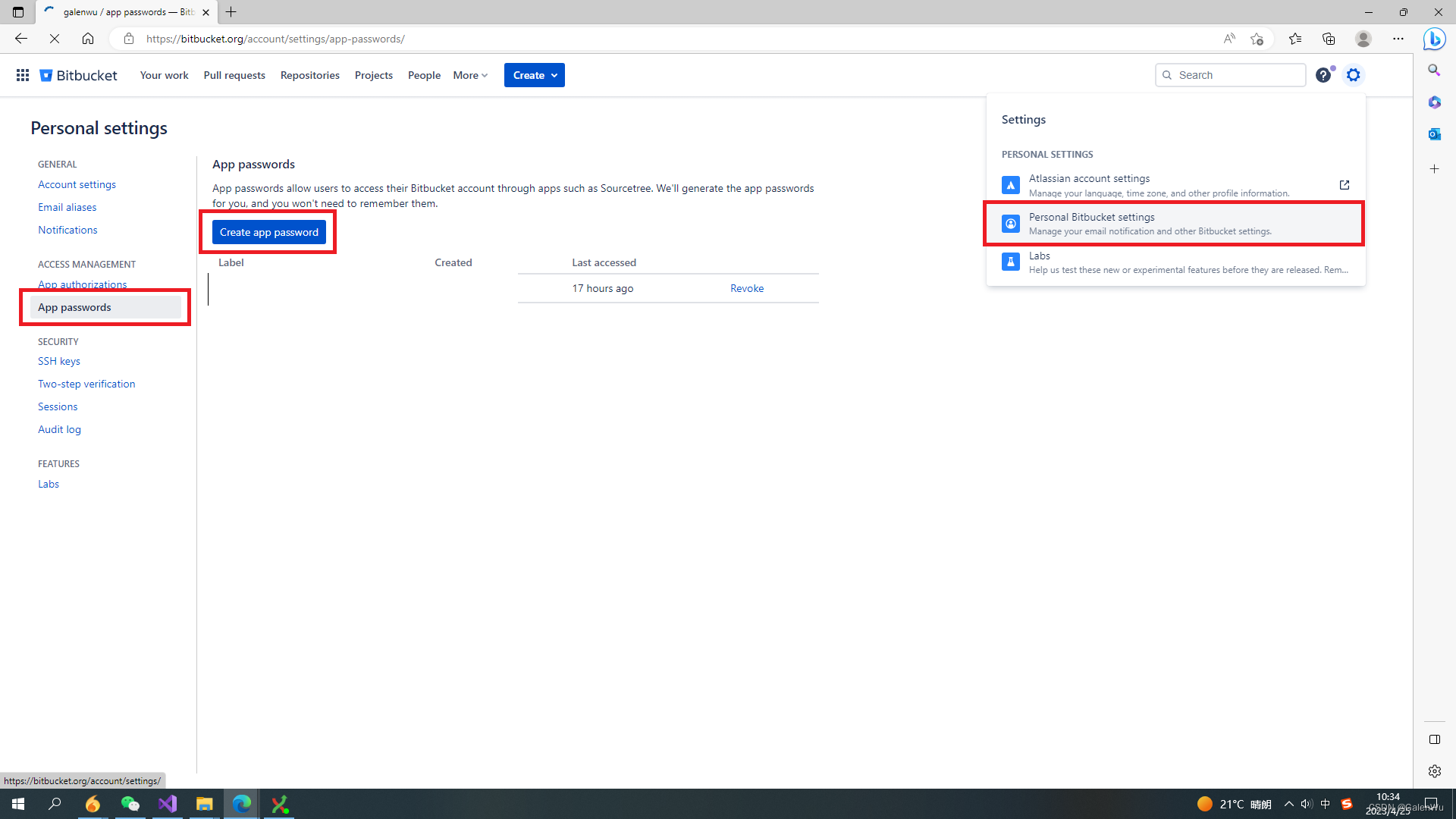1456x819 pixels.
Task: Open the Atlassian app switcher grid
Action: [22, 75]
